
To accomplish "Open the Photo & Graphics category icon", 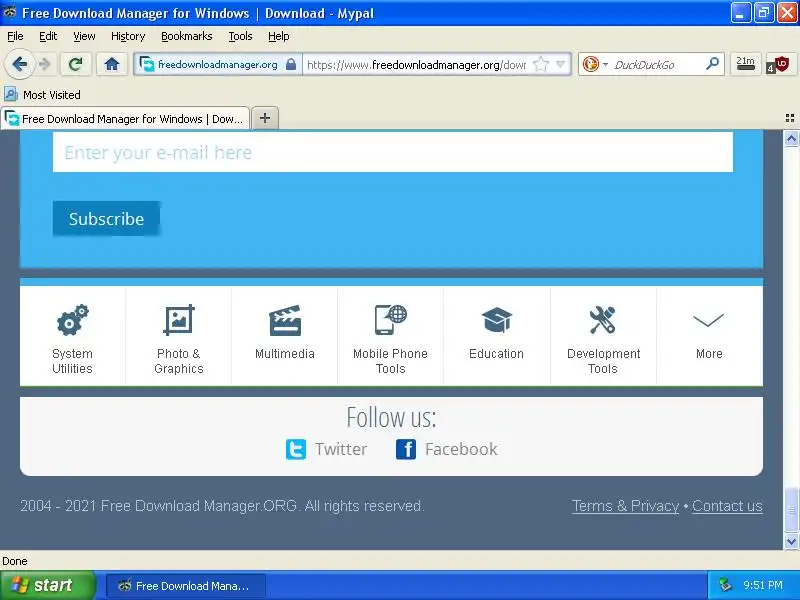I will (179, 320).
